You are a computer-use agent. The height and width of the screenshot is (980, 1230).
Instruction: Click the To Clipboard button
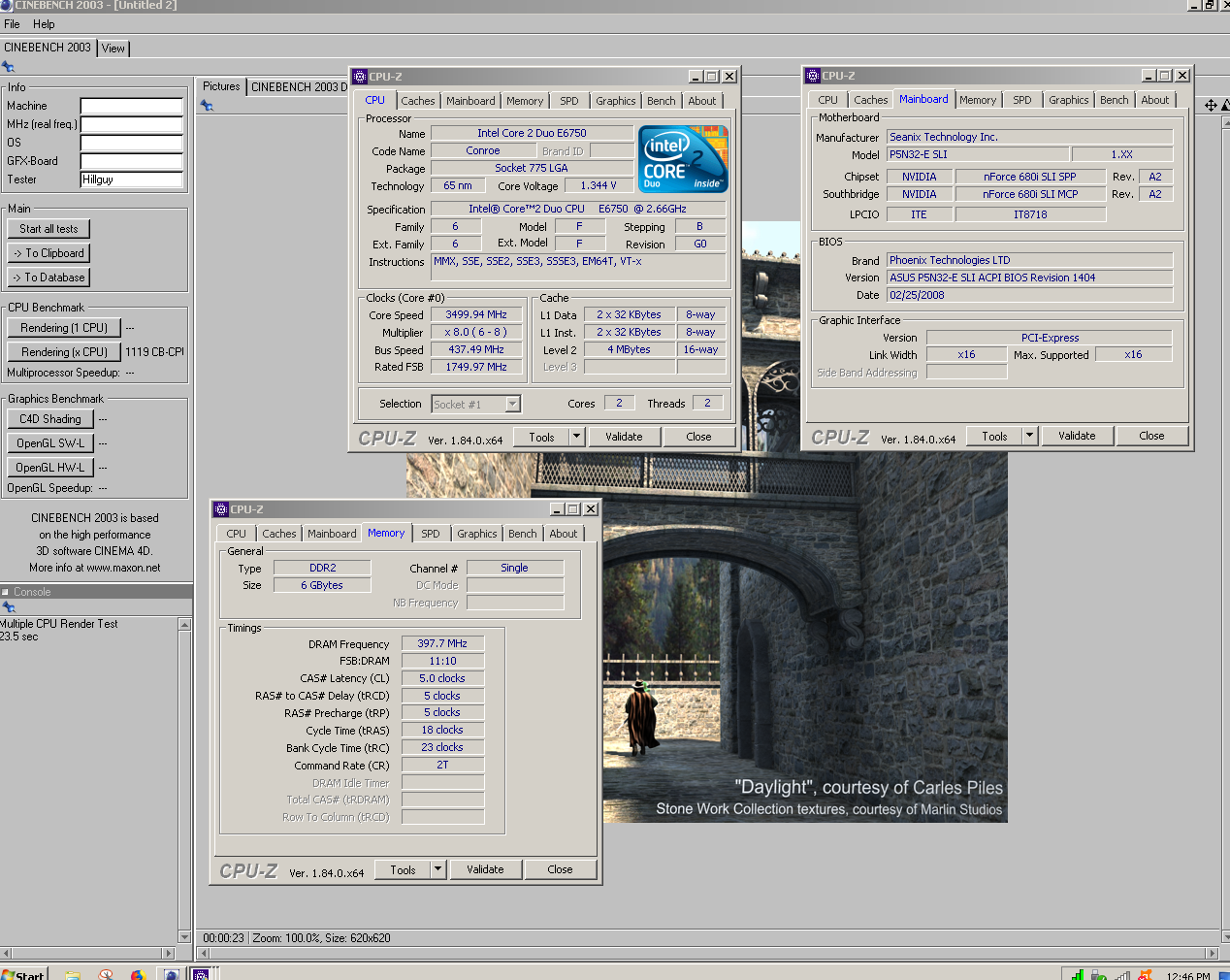[x=49, y=253]
